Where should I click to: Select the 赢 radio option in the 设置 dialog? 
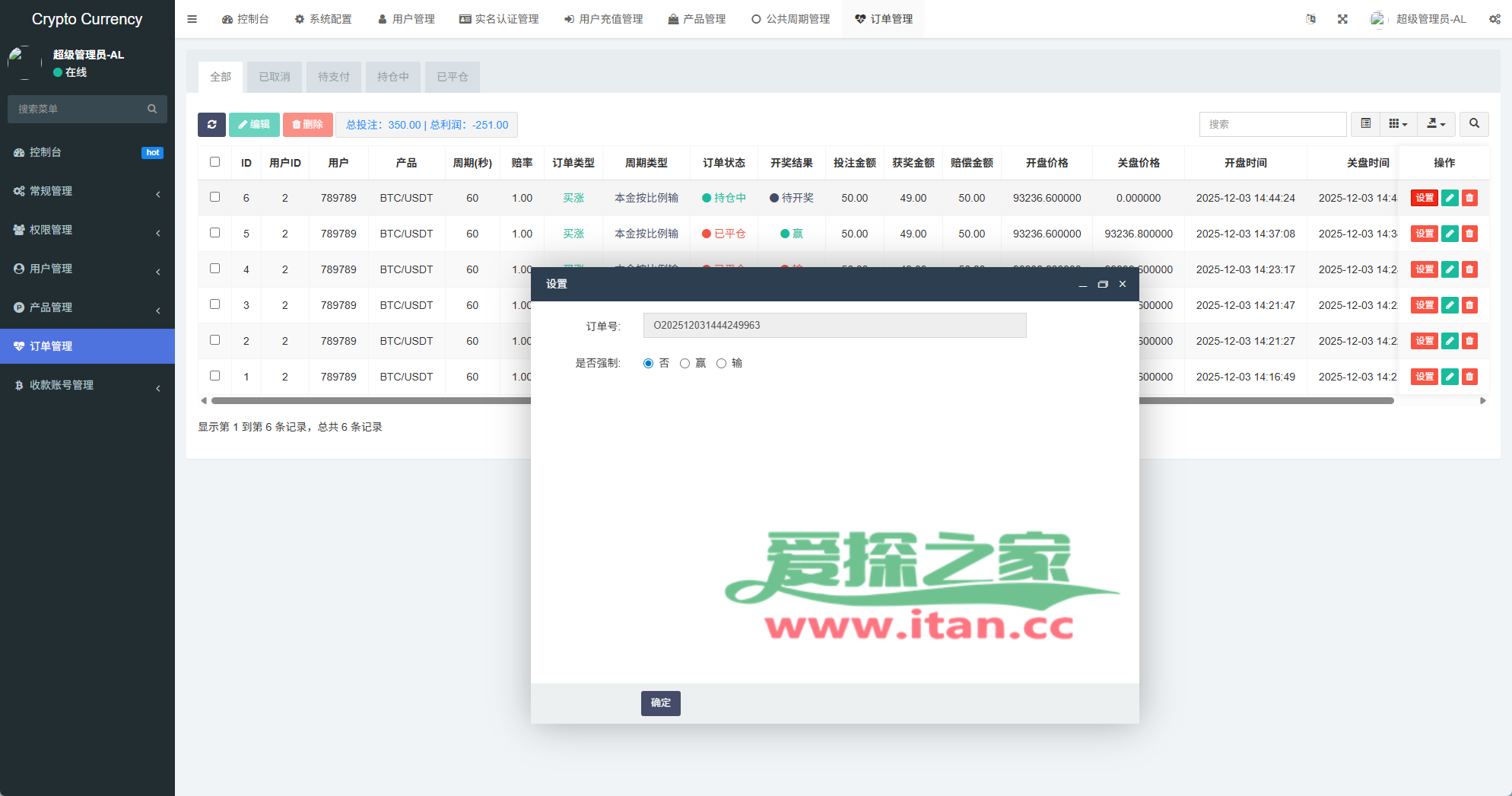click(x=685, y=363)
